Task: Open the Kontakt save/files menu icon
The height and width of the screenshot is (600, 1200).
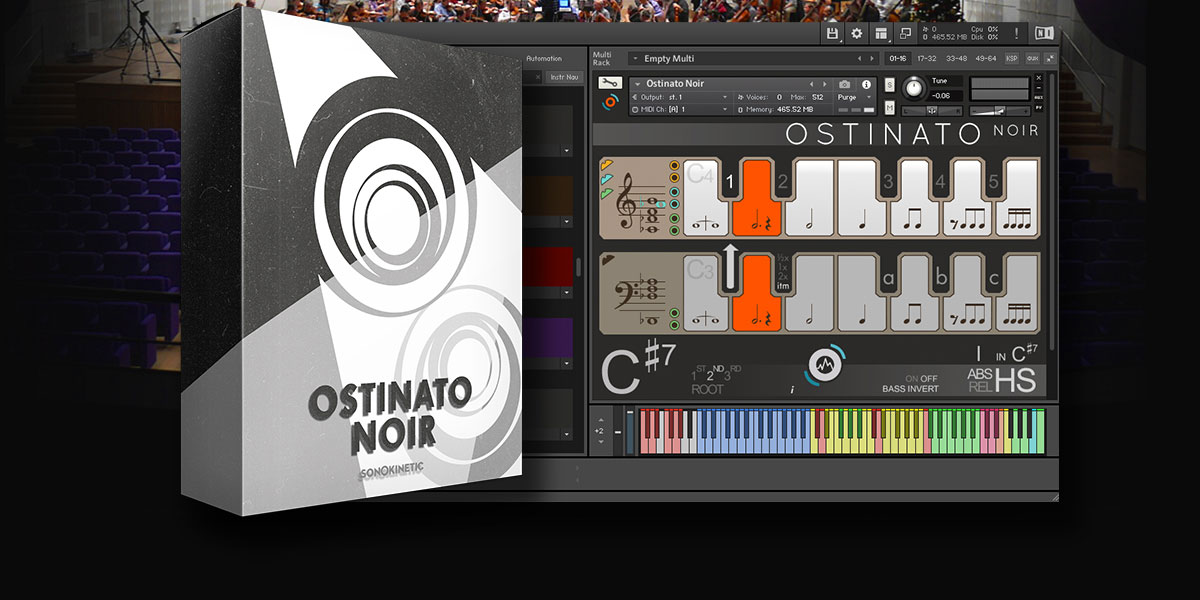Action: click(832, 33)
